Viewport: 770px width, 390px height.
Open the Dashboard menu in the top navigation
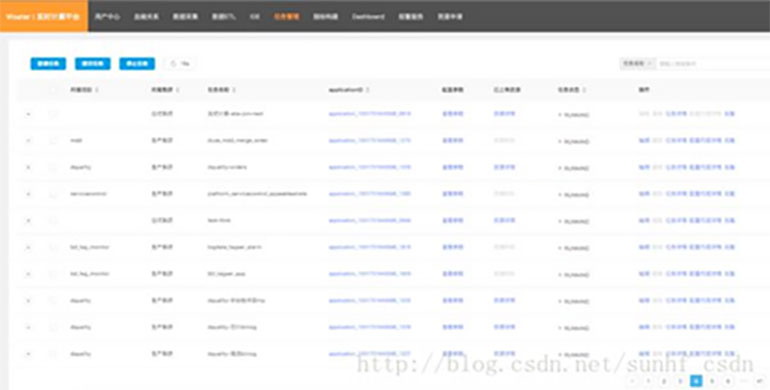click(x=368, y=16)
